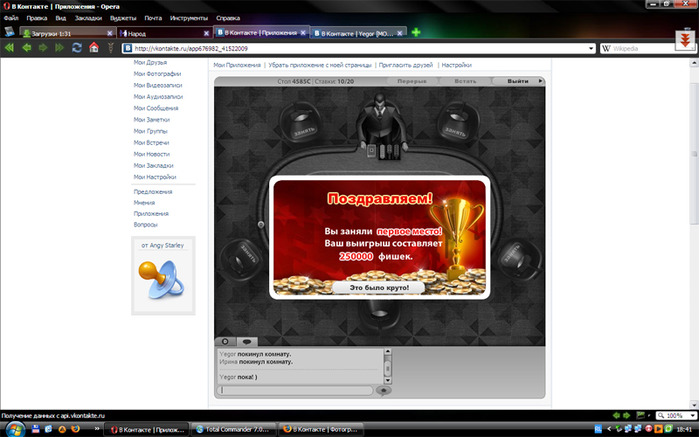Image resolution: width=699 pixels, height=437 pixels.
Task: Click the rewind navigation arrow in Opera toolbar
Action: (9, 48)
